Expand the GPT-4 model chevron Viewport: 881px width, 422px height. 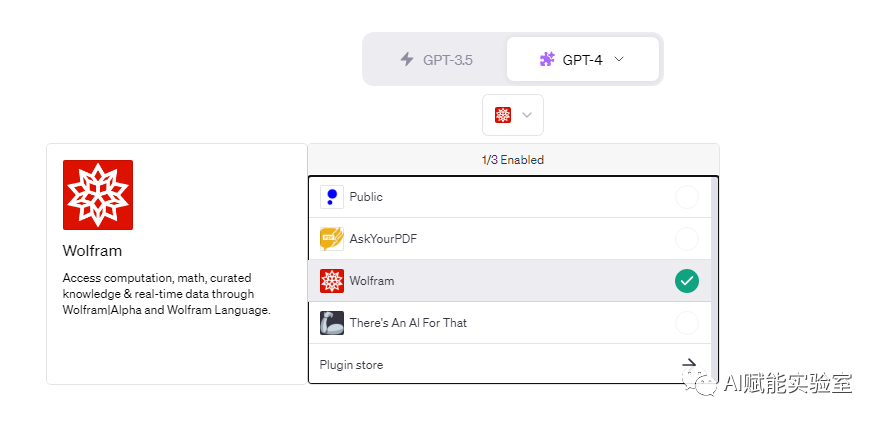tap(618, 59)
